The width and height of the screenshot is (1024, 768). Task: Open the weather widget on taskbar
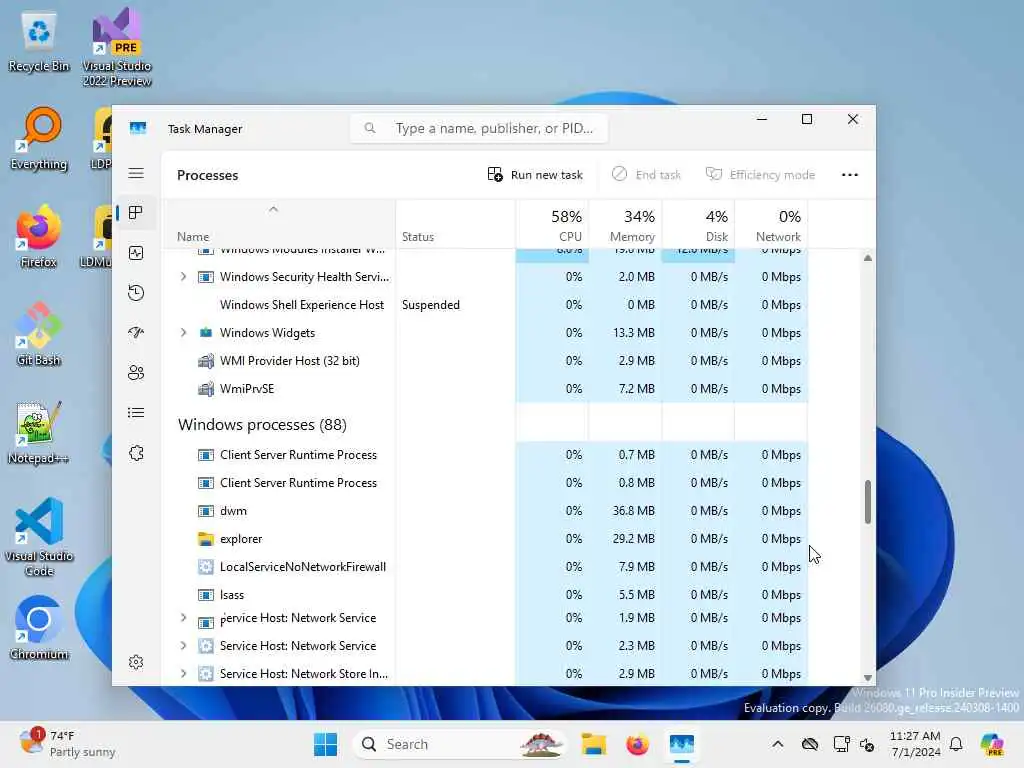[68, 744]
